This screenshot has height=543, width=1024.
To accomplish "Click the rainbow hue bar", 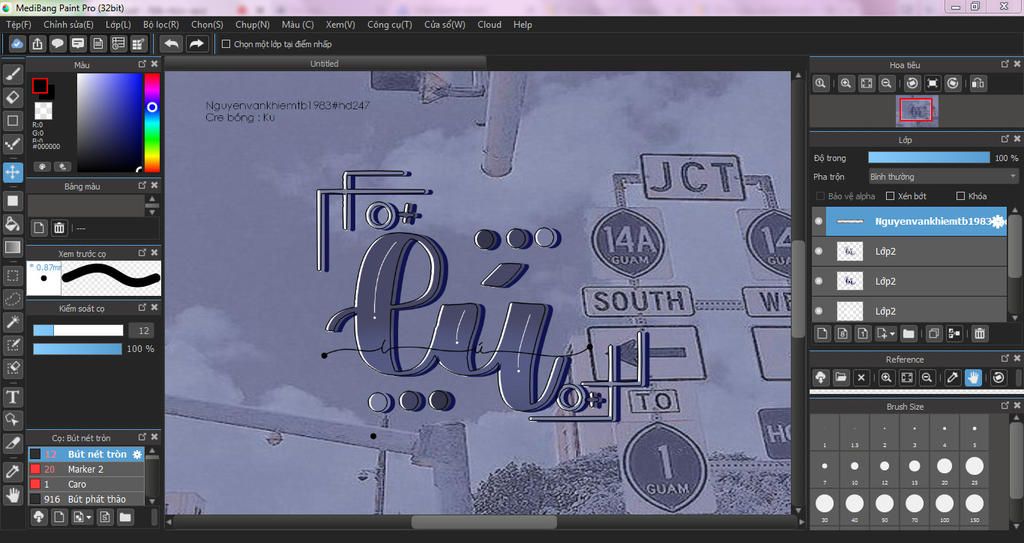I will (x=152, y=122).
